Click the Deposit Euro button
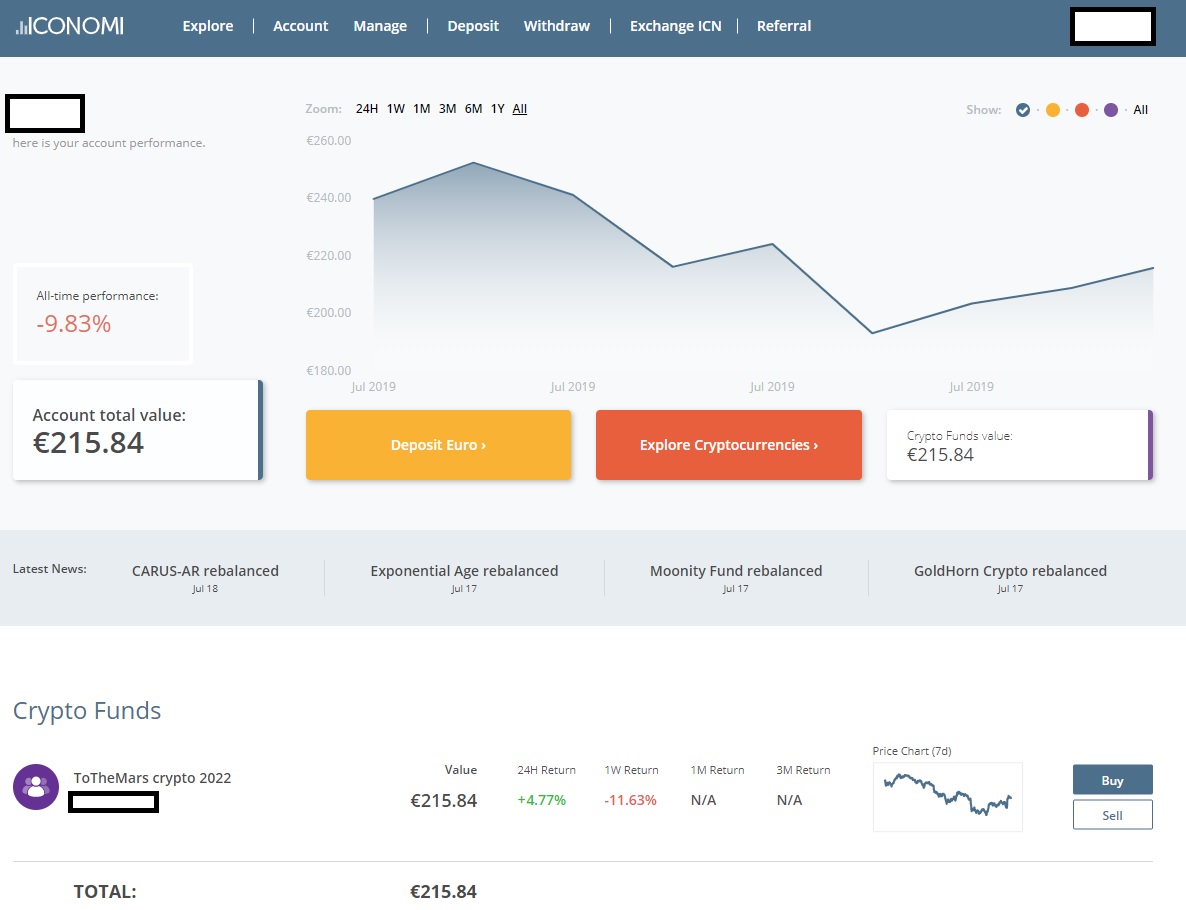1186x910 pixels. pyautogui.click(x=438, y=445)
